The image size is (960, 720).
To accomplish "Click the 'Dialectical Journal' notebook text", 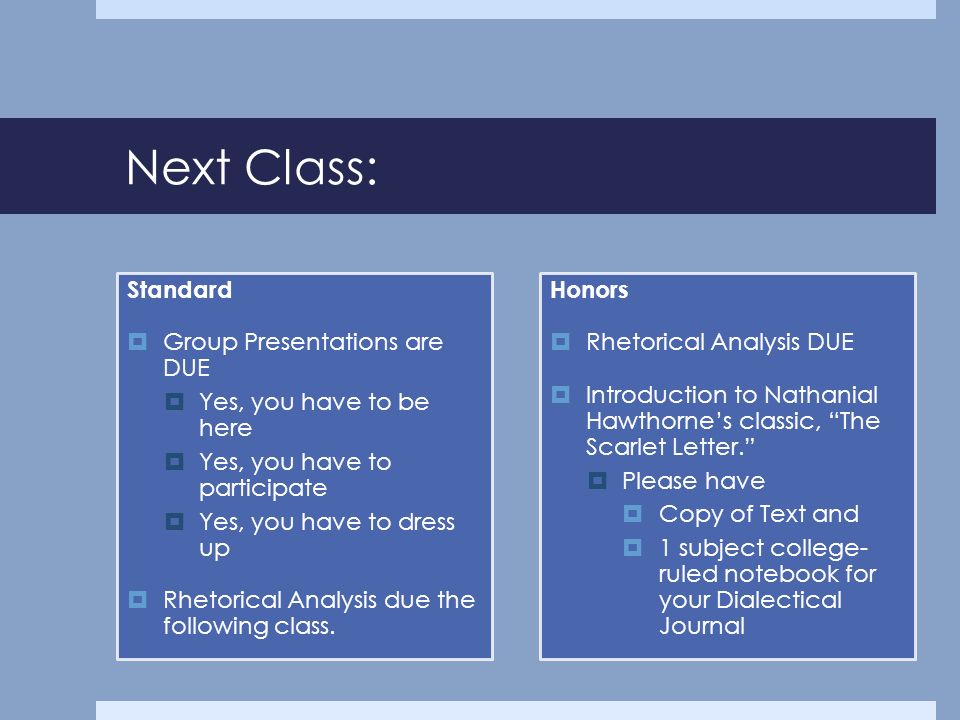I will point(751,613).
